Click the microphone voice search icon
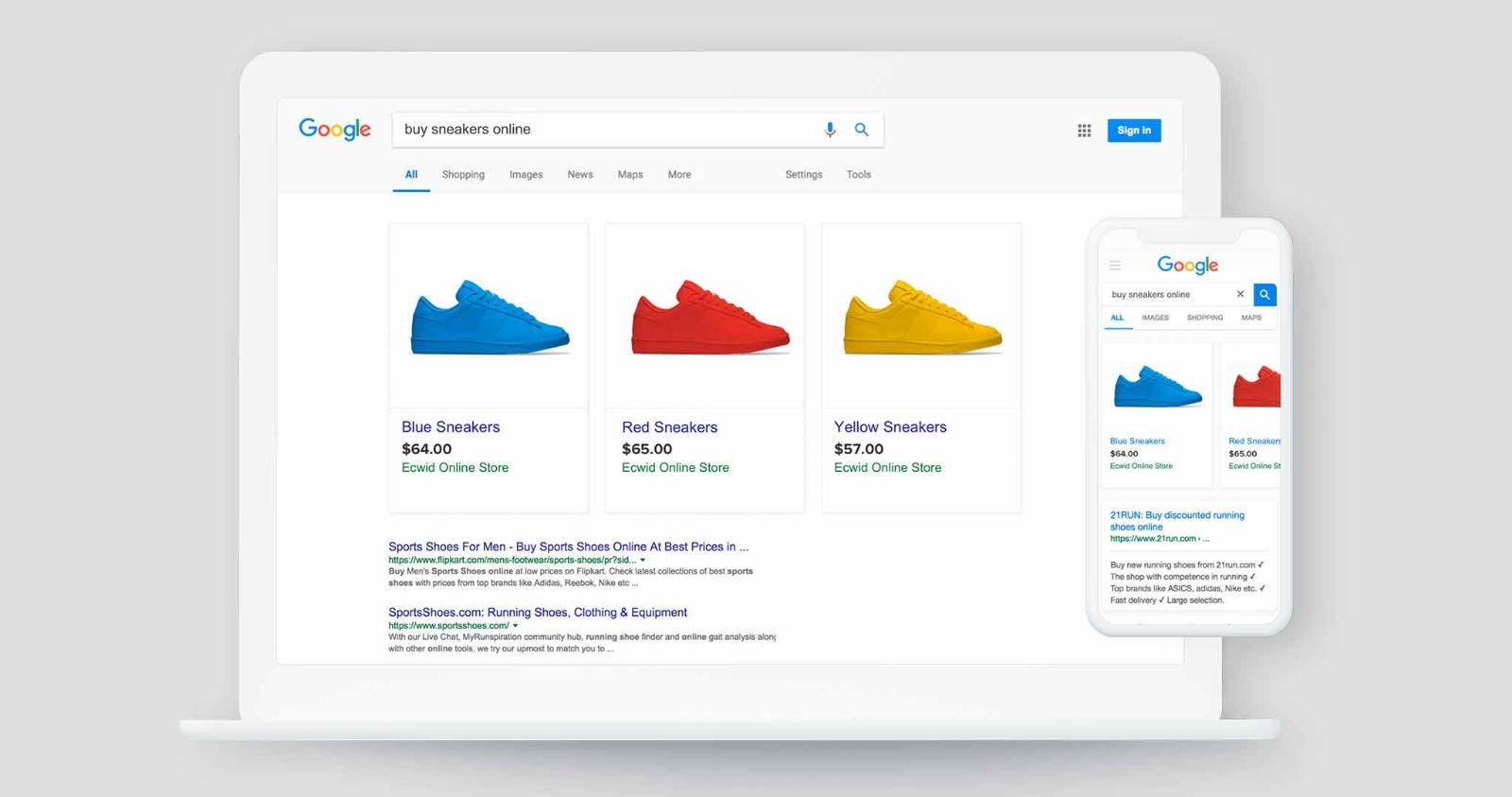The width and height of the screenshot is (1512, 797). [830, 130]
